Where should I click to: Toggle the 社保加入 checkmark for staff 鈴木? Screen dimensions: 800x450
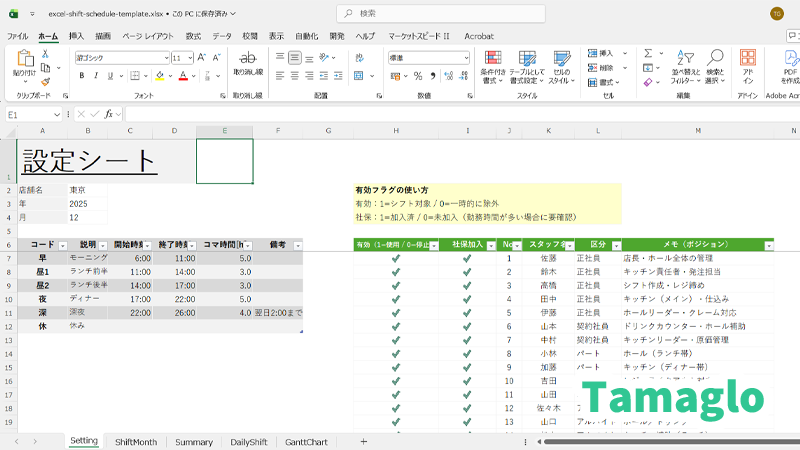coord(466,271)
